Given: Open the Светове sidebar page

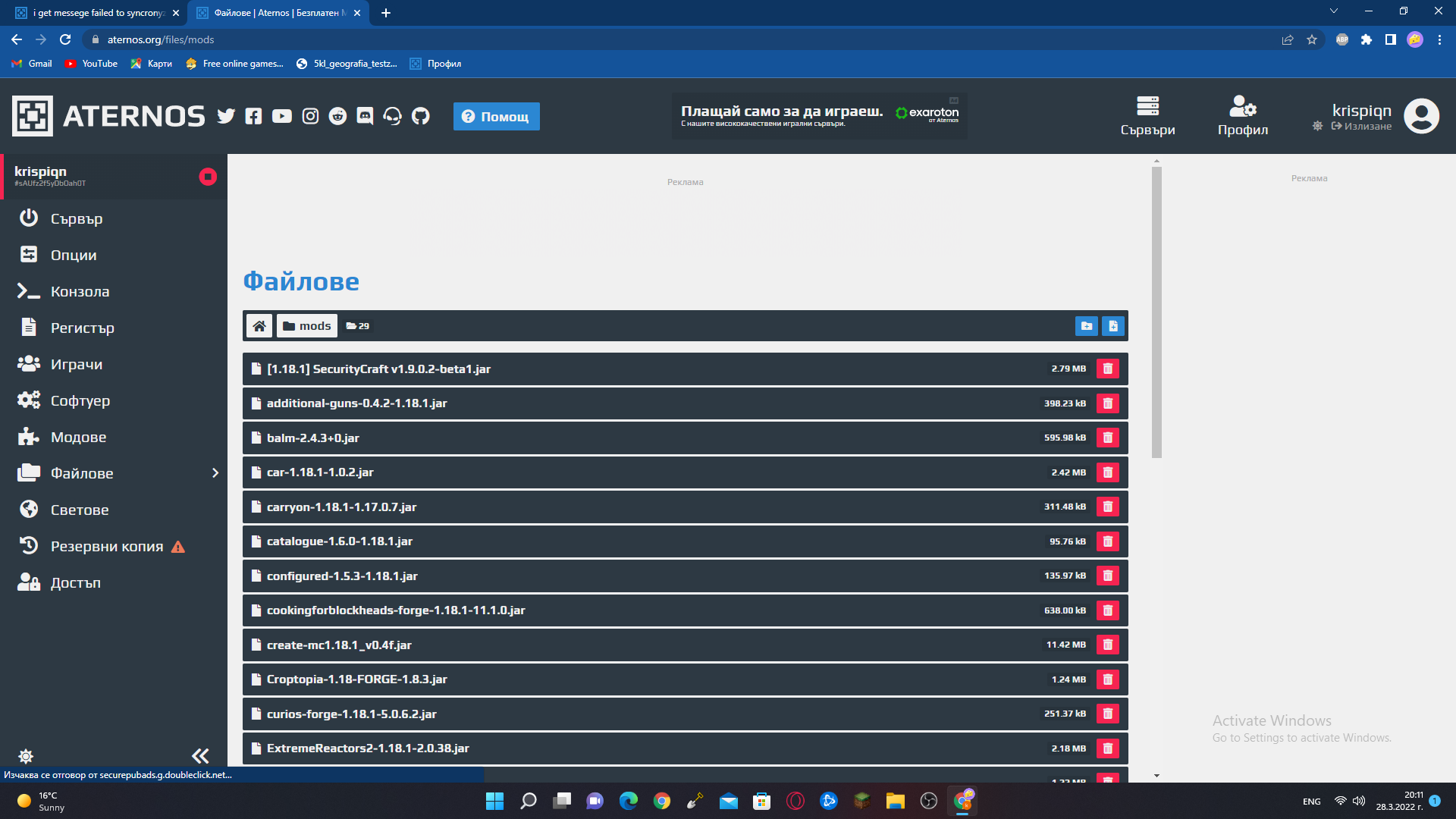Looking at the screenshot, I should pyautogui.click(x=114, y=510).
